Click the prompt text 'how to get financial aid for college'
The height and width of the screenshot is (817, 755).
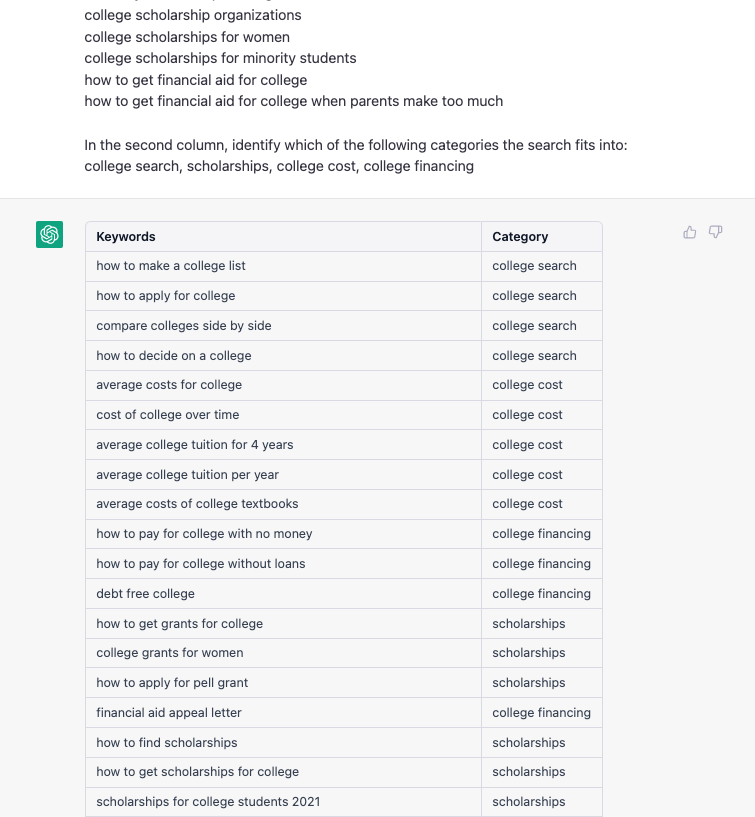196,80
